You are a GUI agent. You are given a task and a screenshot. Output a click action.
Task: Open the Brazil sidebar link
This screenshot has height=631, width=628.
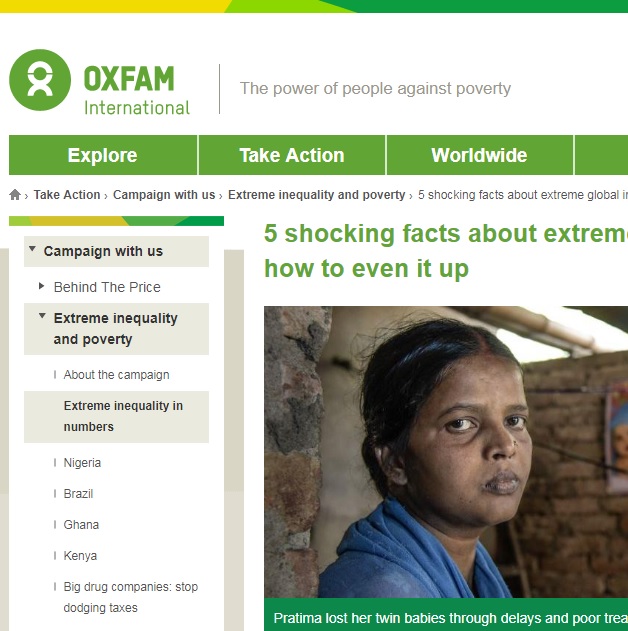(78, 494)
